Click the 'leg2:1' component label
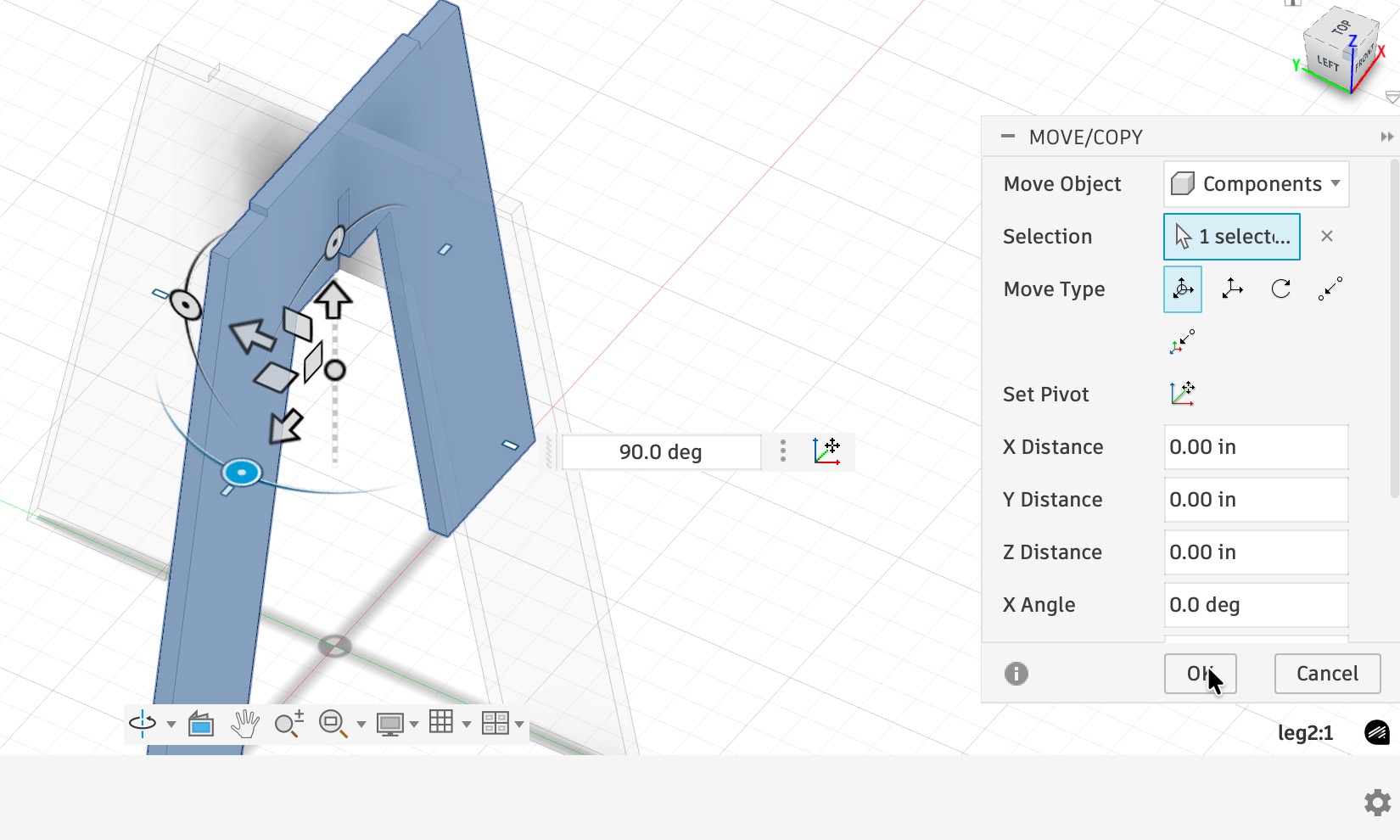The width and height of the screenshot is (1400, 840). [x=1305, y=733]
